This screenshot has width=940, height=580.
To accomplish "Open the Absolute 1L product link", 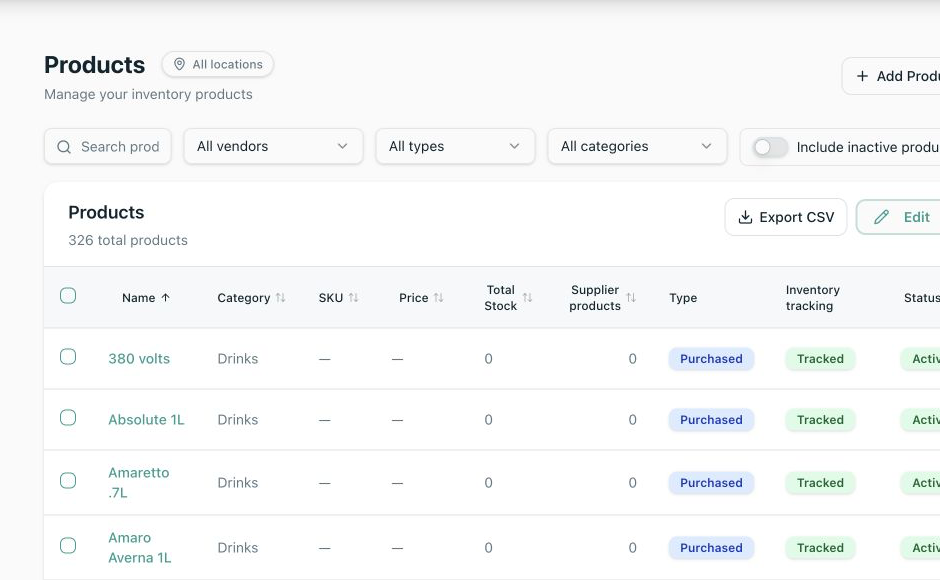I will pos(146,420).
